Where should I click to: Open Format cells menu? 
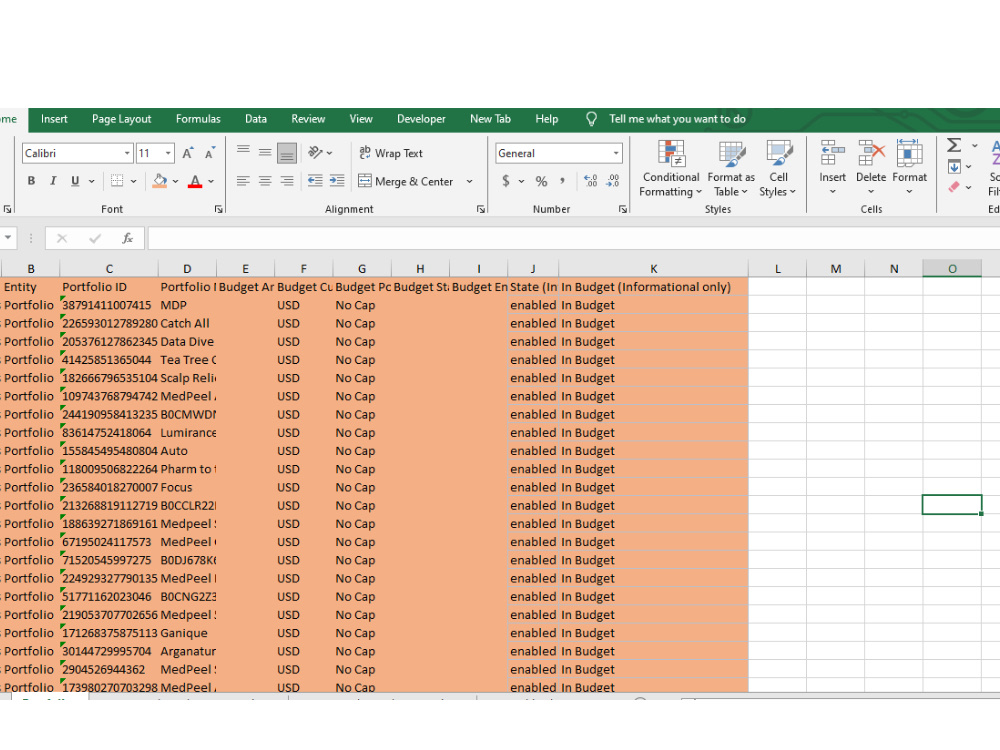point(909,168)
